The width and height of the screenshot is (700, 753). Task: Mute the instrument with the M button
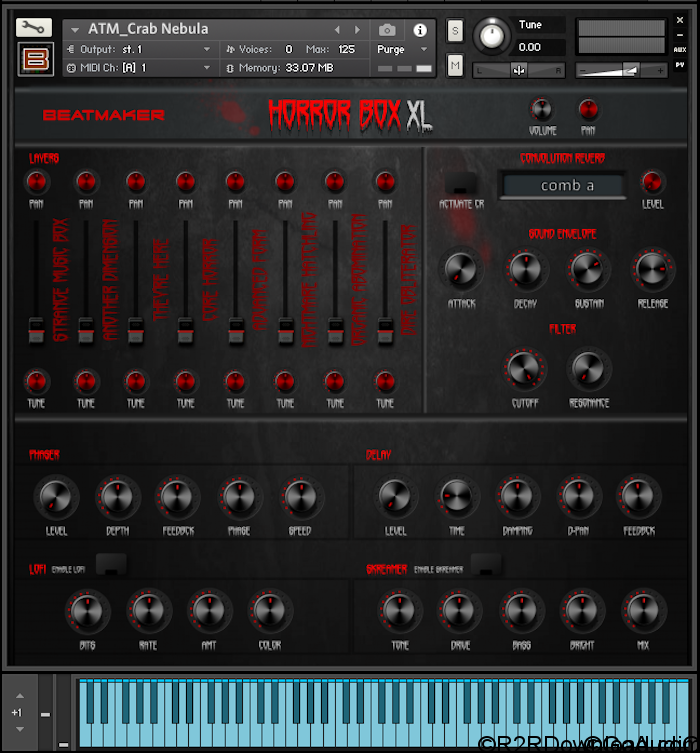[x=455, y=65]
